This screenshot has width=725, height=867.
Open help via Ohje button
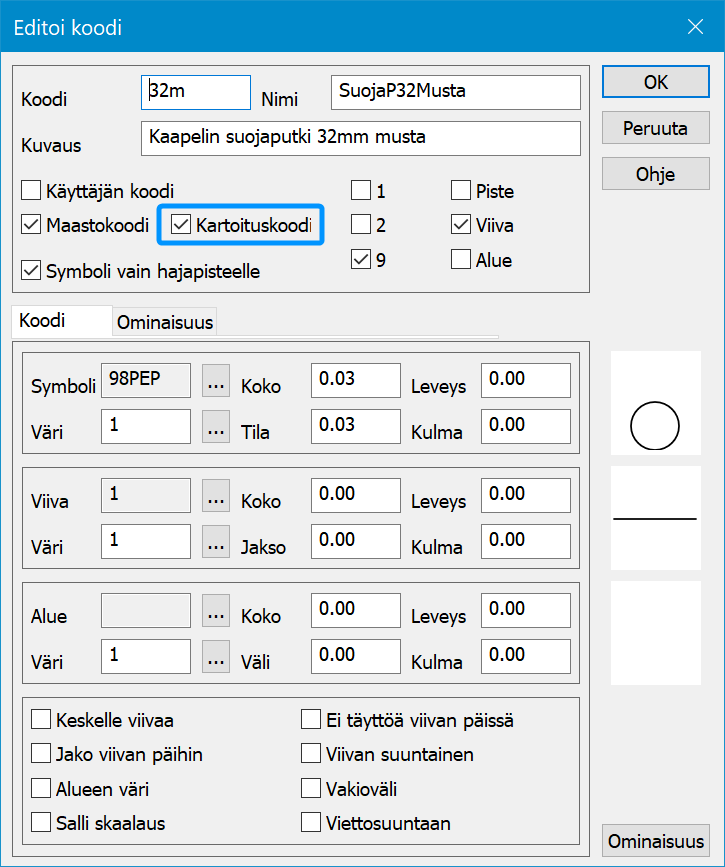pyautogui.click(x=655, y=174)
